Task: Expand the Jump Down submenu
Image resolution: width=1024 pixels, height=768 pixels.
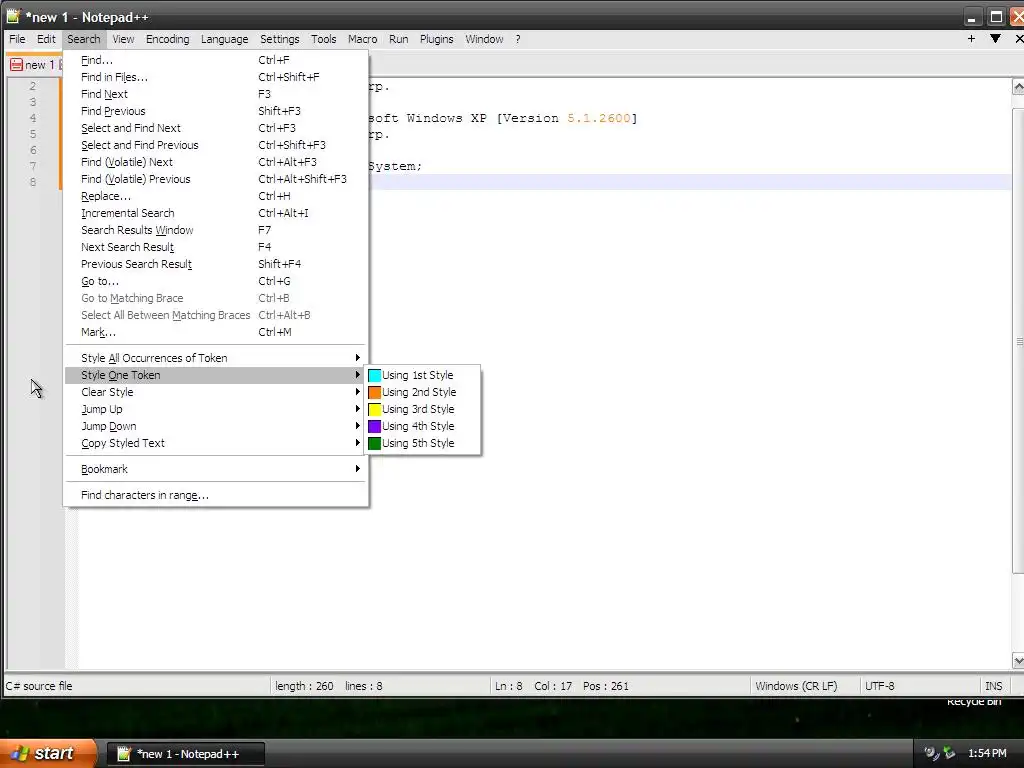Action: (x=216, y=426)
